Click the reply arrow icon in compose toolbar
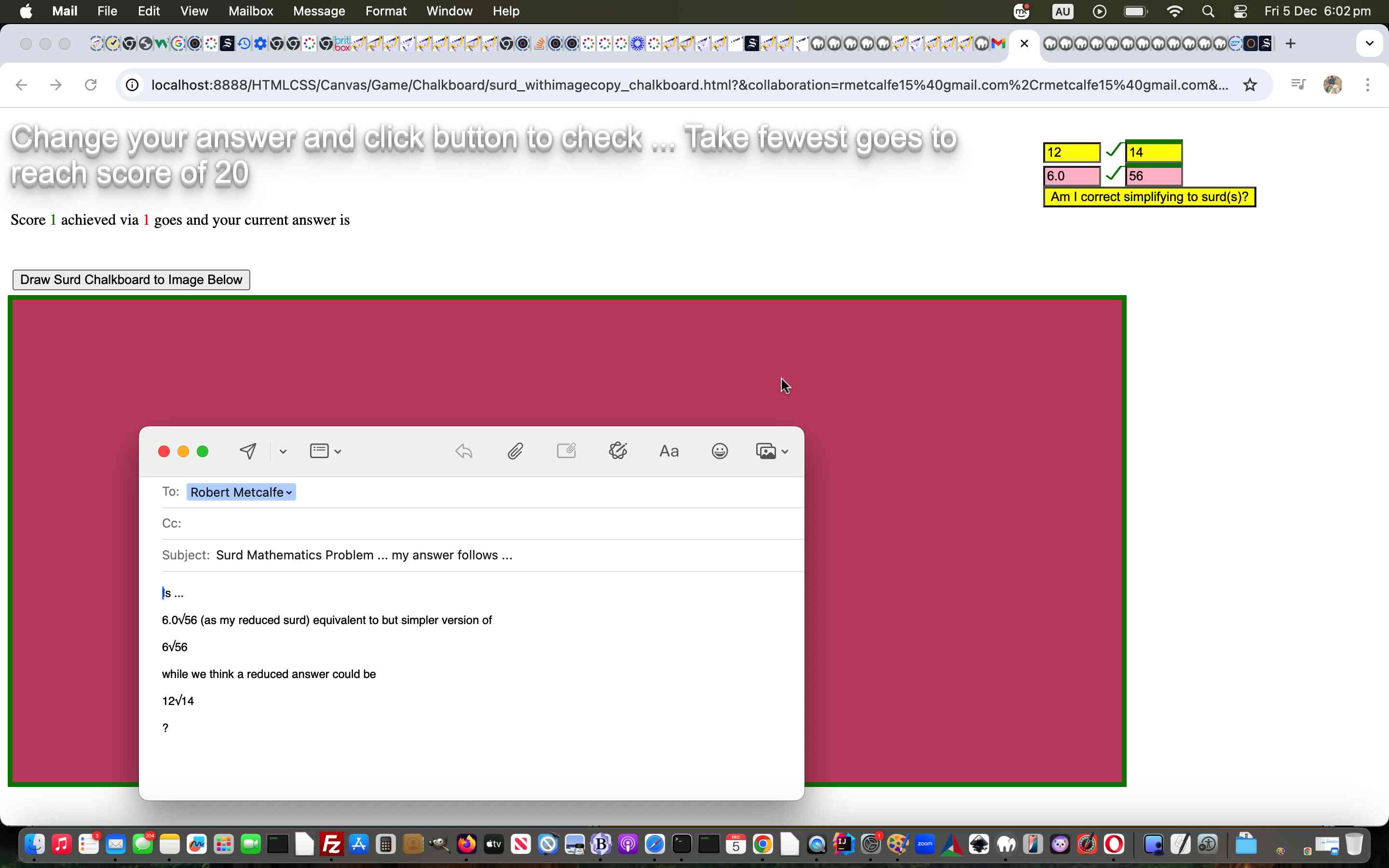 click(463, 451)
